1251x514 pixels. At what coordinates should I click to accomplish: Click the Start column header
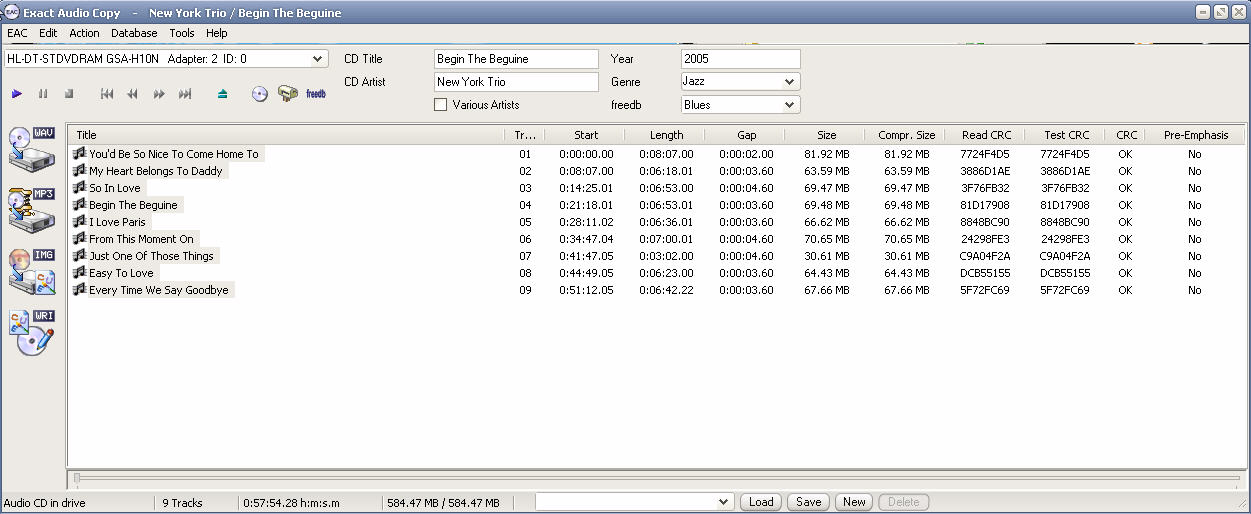(586, 135)
